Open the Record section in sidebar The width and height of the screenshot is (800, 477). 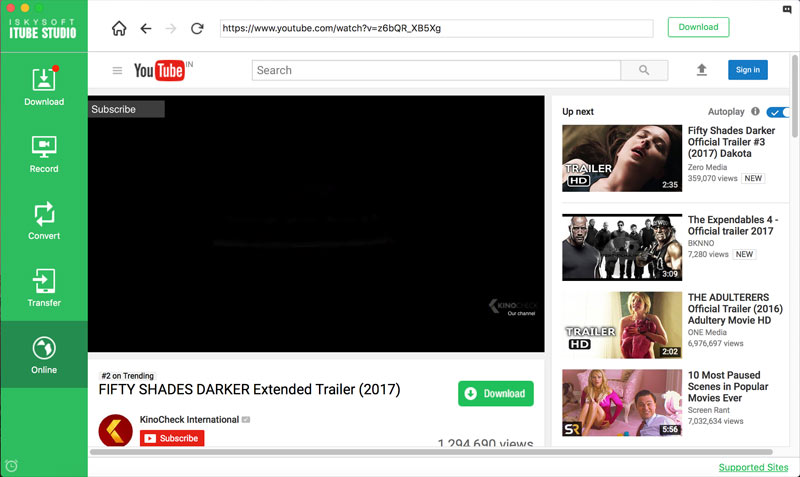coord(44,155)
